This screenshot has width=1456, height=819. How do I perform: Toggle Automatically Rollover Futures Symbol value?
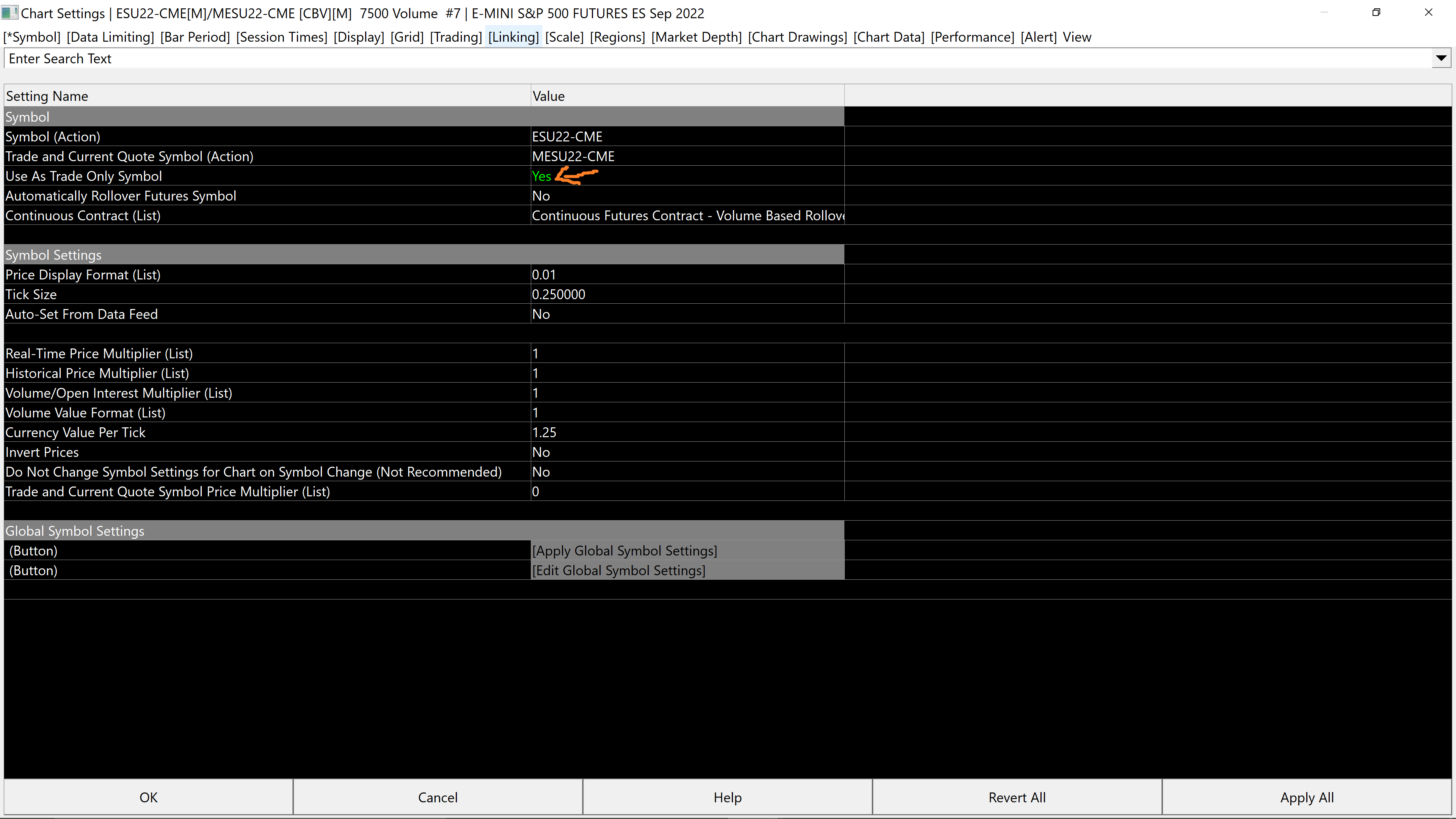(x=541, y=196)
